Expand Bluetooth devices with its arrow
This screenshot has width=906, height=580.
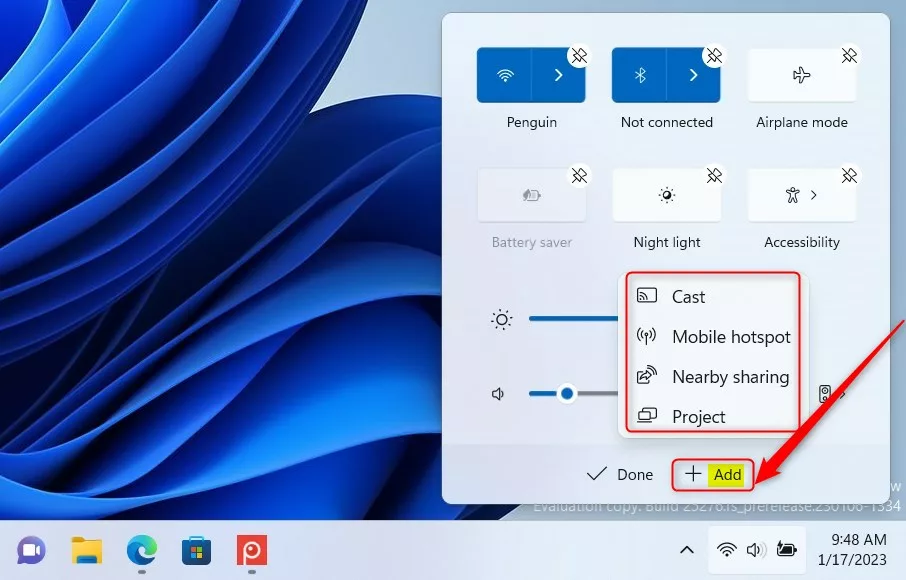695,74
